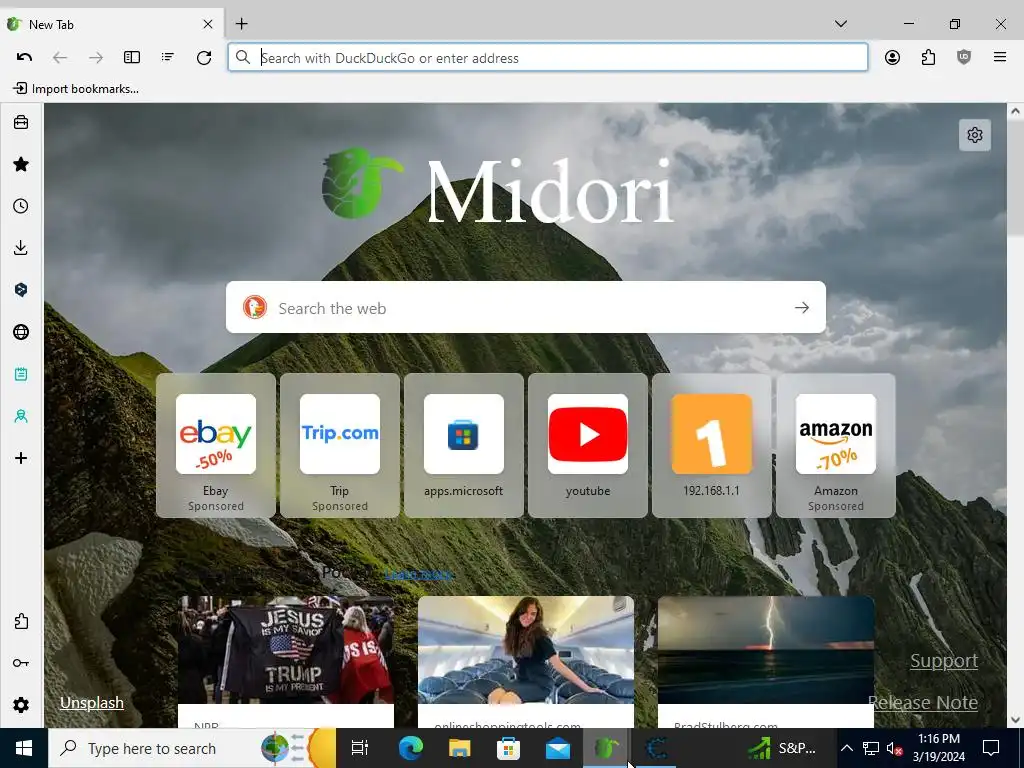
Task: Expand the list all tabs chevron
Action: [841, 24]
